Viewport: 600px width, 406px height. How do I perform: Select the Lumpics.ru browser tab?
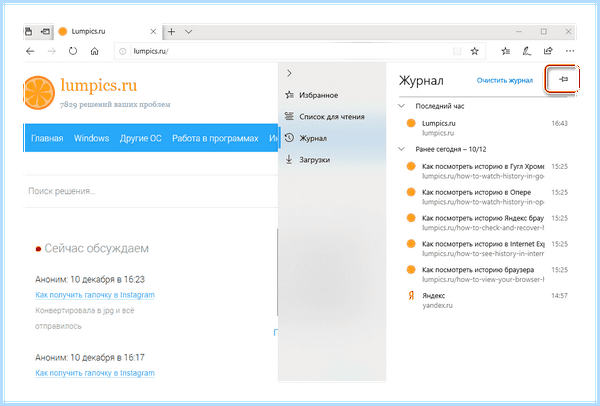pyautogui.click(x=108, y=31)
